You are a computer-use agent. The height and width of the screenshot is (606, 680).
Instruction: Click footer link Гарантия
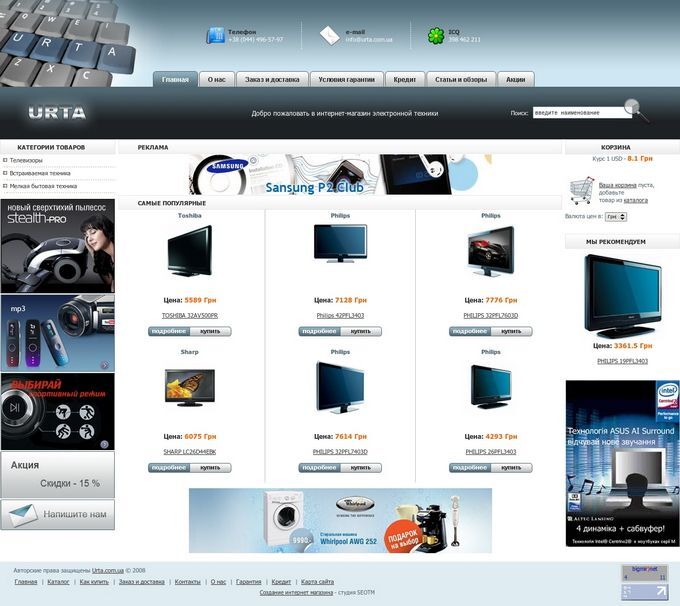click(x=248, y=582)
